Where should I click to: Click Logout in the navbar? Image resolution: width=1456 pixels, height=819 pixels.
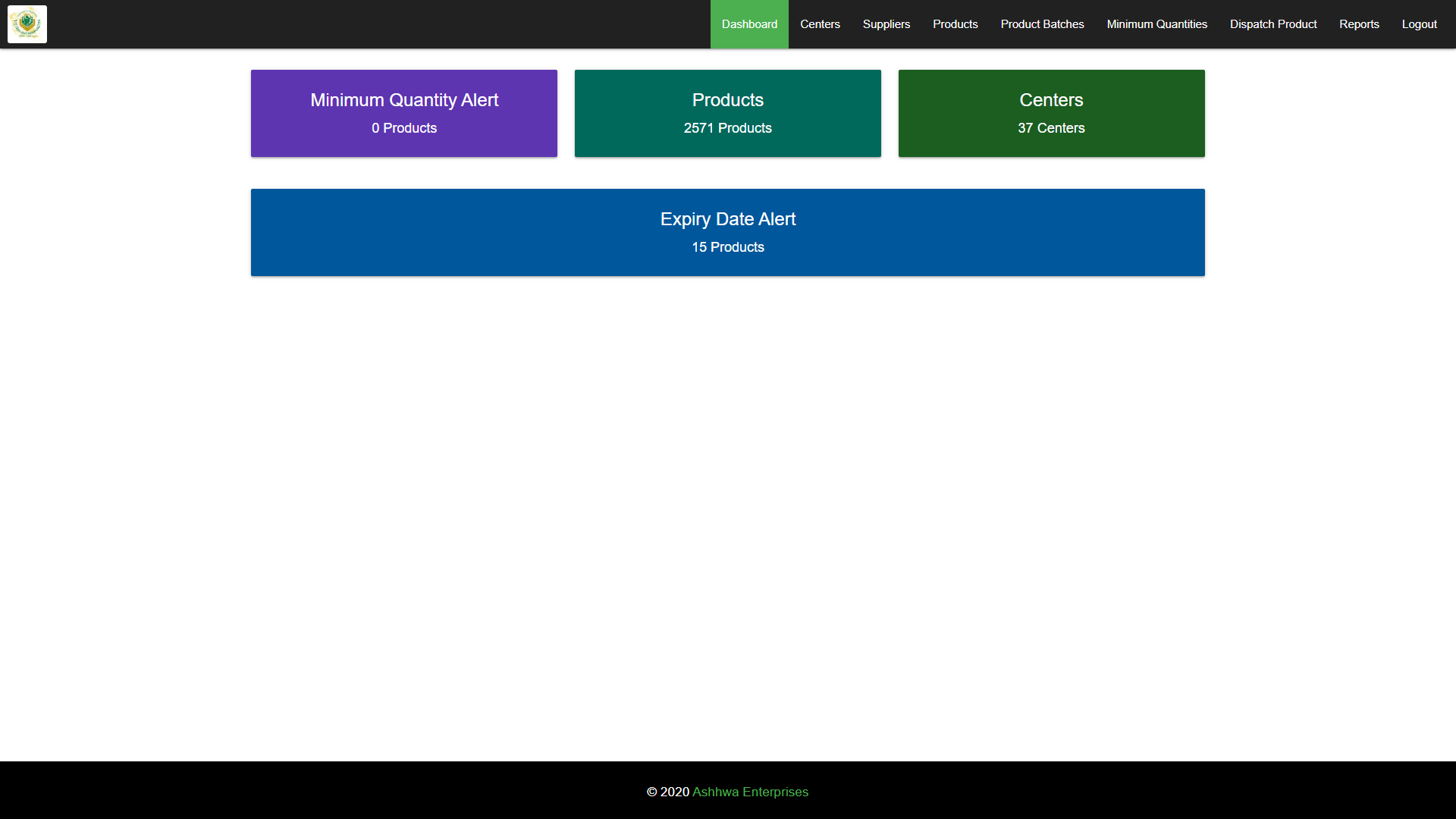(x=1419, y=24)
